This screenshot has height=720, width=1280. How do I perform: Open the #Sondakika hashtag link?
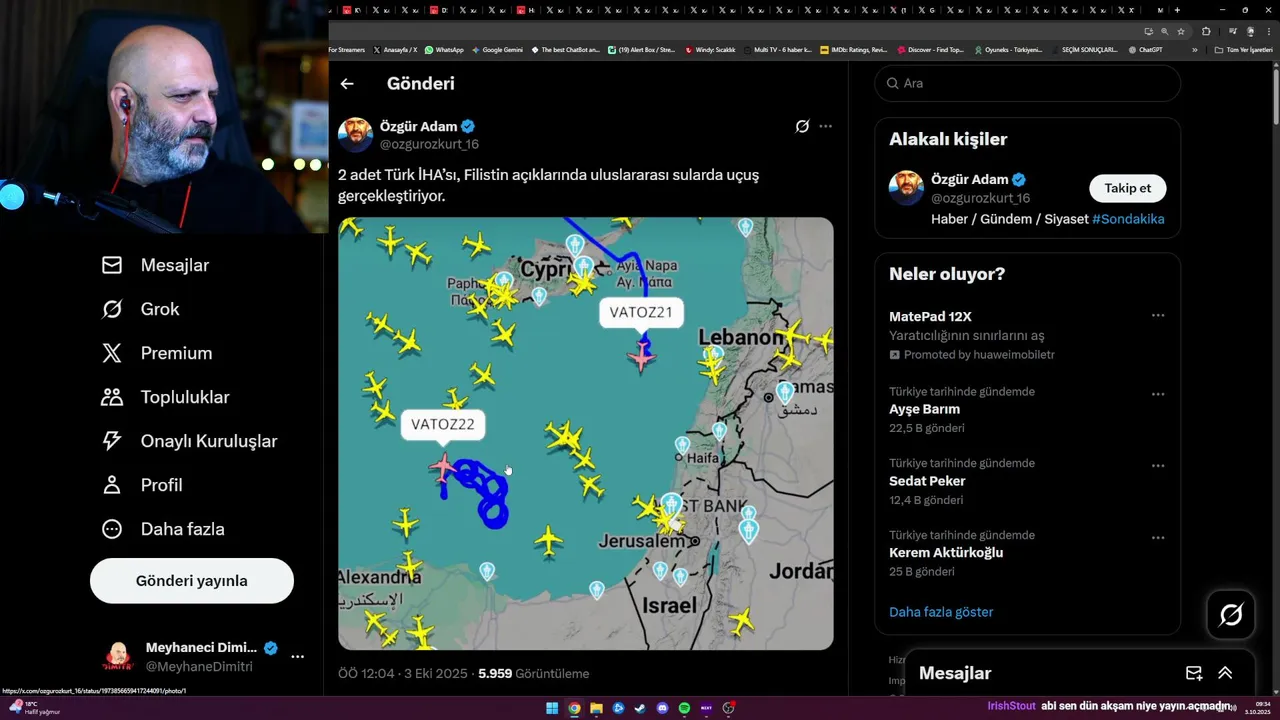coord(1128,219)
